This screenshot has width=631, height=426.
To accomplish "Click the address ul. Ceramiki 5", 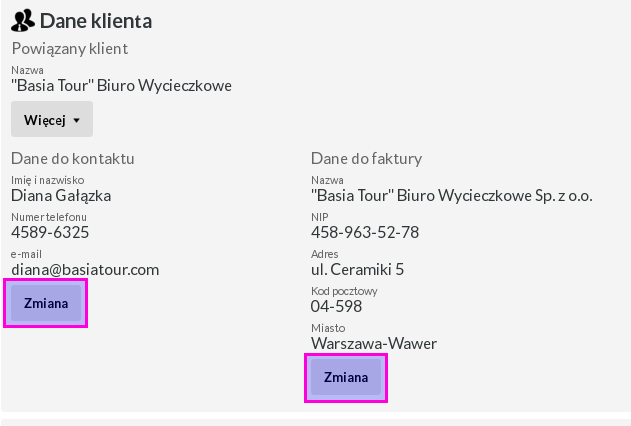I will click(357, 270).
